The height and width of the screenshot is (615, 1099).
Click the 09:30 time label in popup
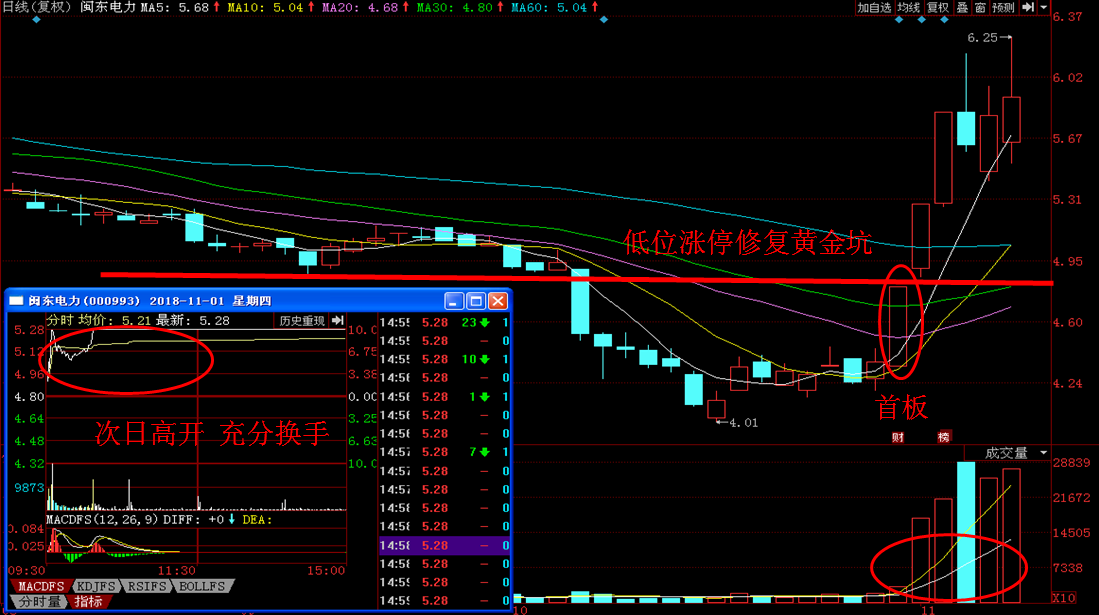coord(27,571)
